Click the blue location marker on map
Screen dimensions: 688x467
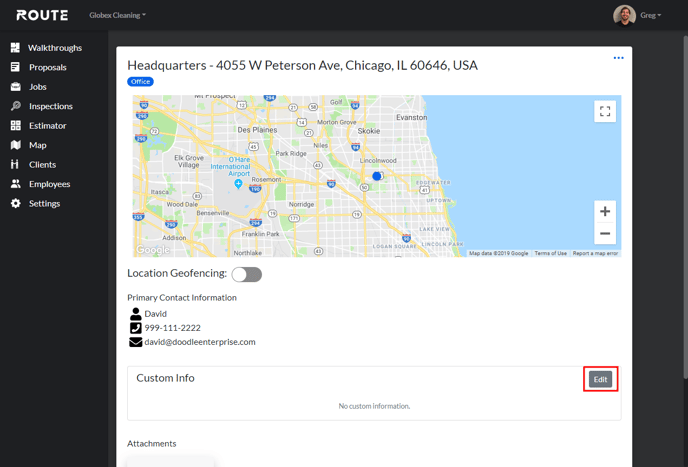pyautogui.click(x=376, y=176)
